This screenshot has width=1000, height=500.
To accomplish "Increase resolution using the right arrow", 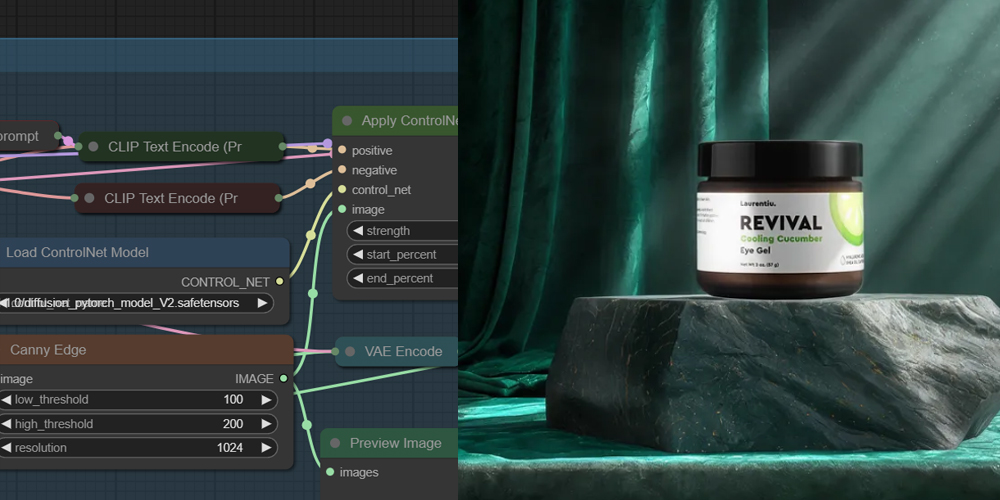I will [266, 448].
